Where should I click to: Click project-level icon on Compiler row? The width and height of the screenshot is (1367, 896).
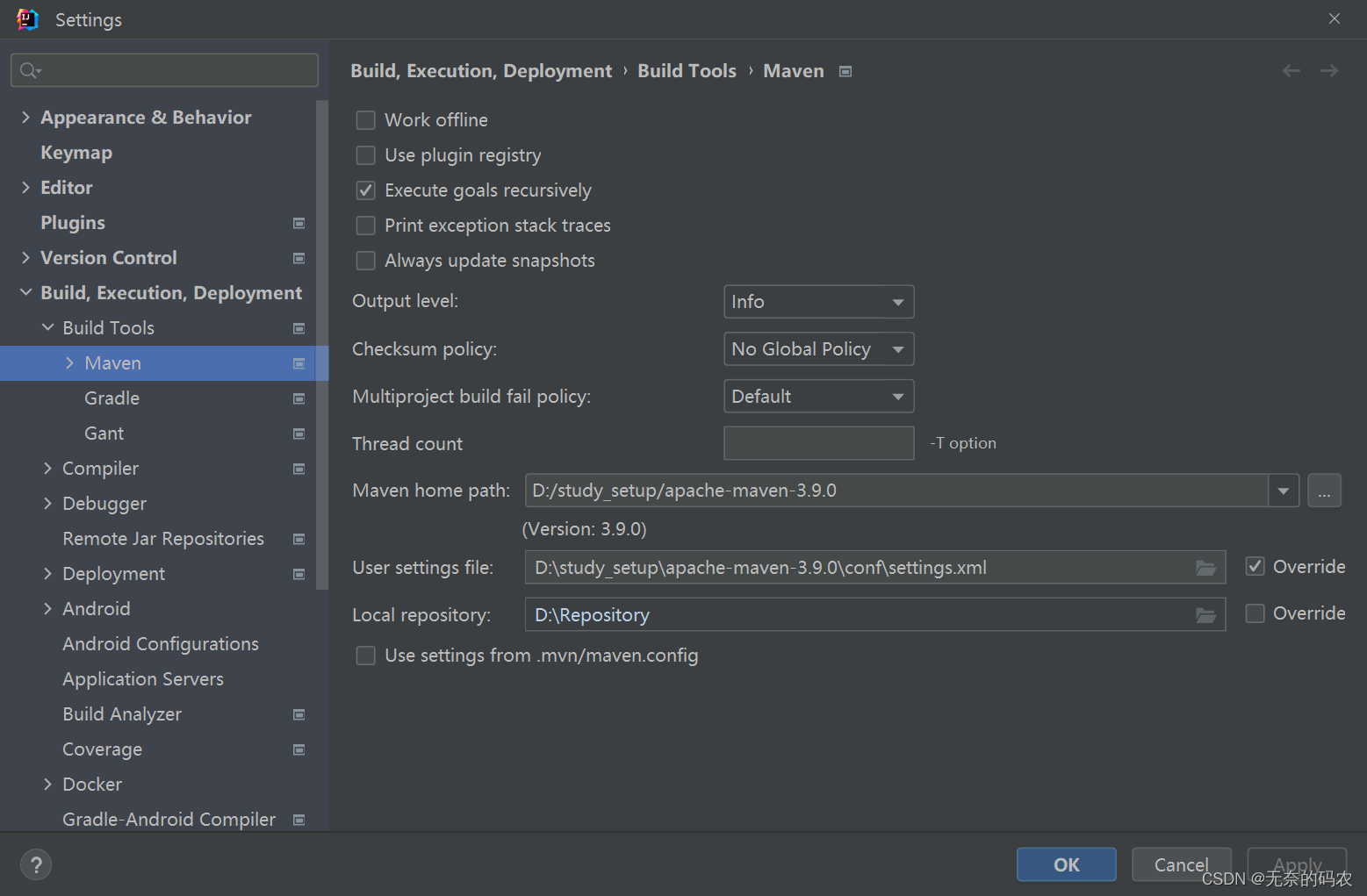[299, 469]
